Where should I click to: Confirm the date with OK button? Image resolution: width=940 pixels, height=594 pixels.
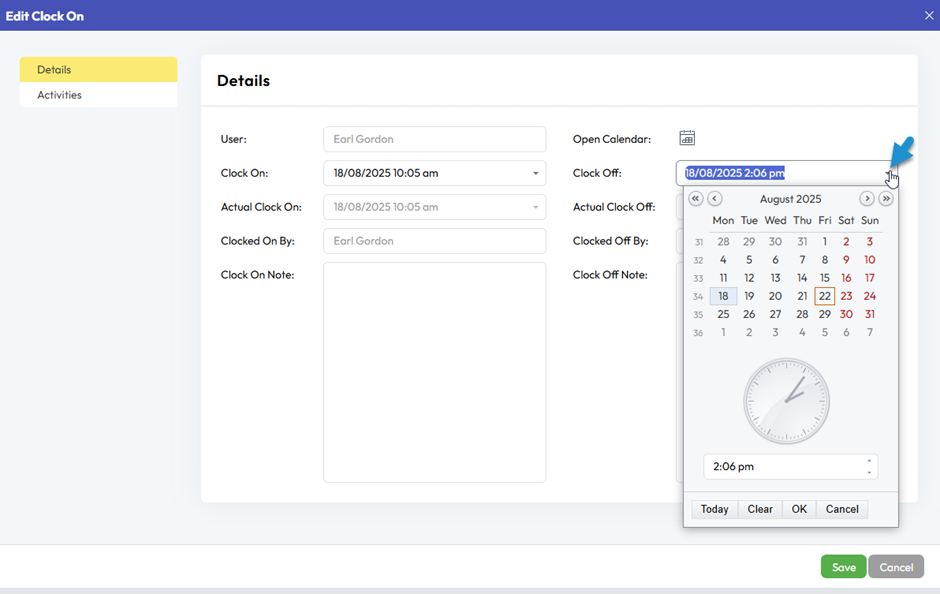click(x=799, y=509)
